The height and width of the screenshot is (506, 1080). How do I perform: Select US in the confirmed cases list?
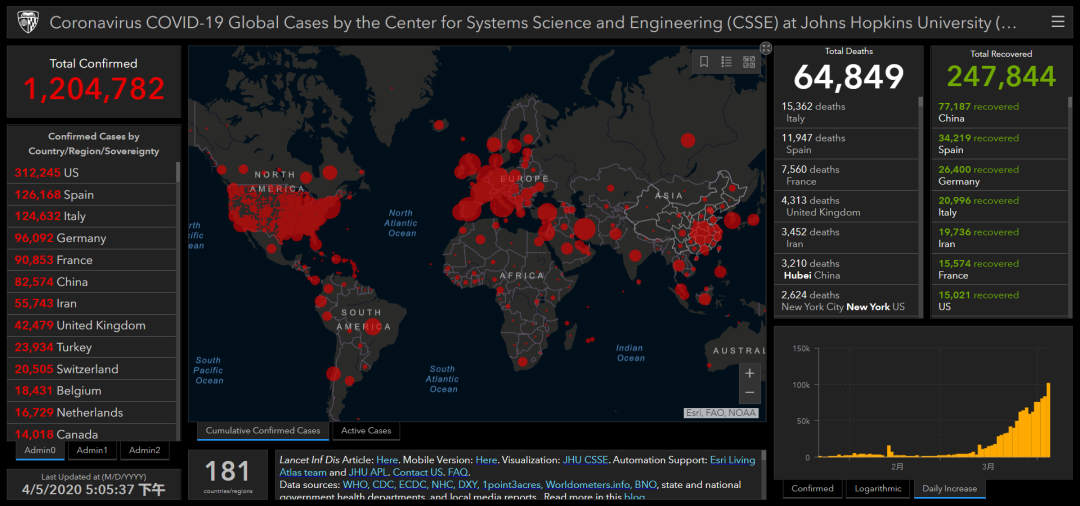(92, 173)
